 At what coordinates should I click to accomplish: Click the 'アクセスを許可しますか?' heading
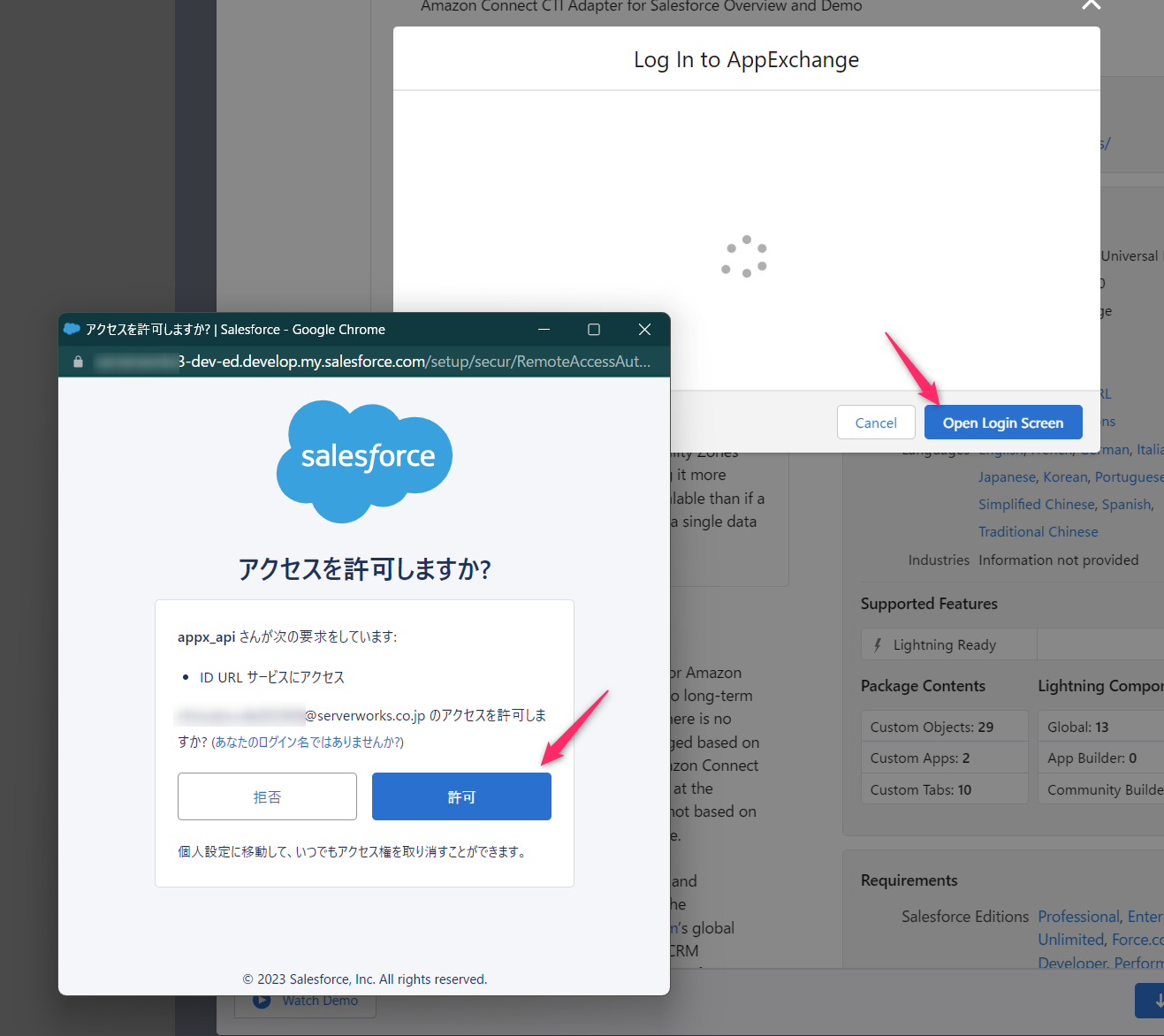pyautogui.click(x=364, y=568)
